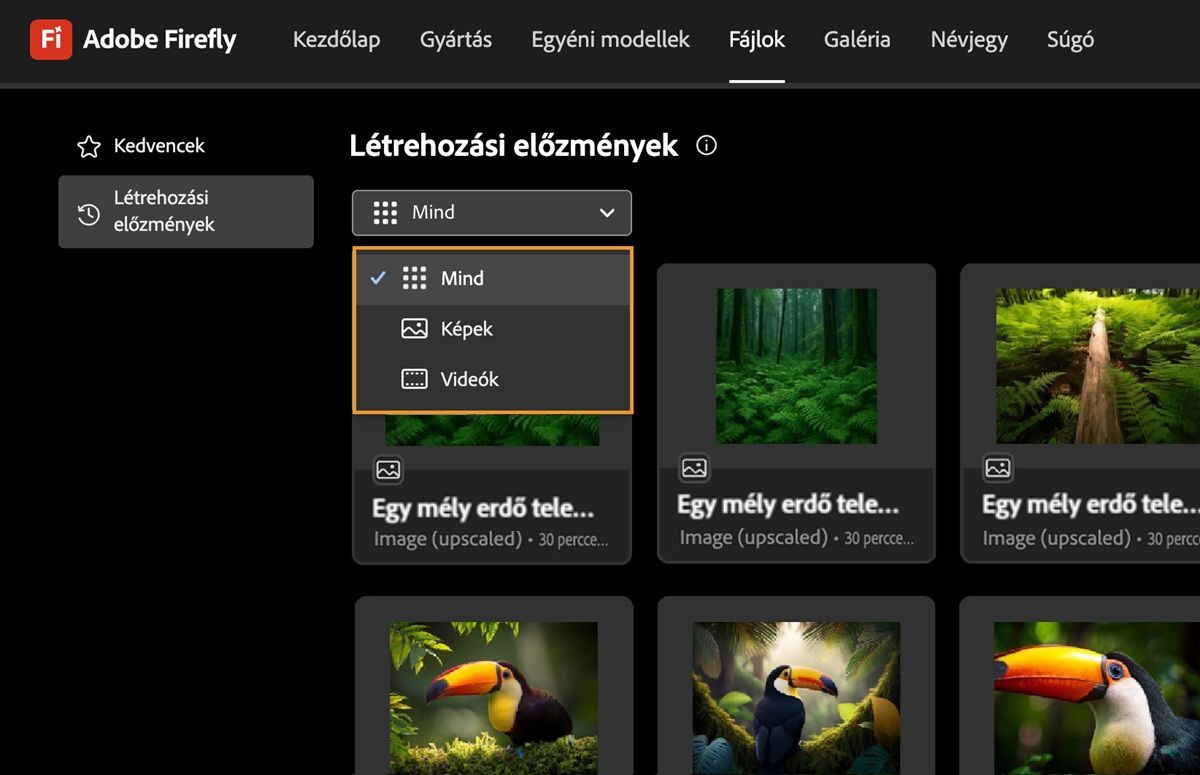Screen dimensions: 1200x775
Task: Open the Fájlok tab
Action: (757, 40)
